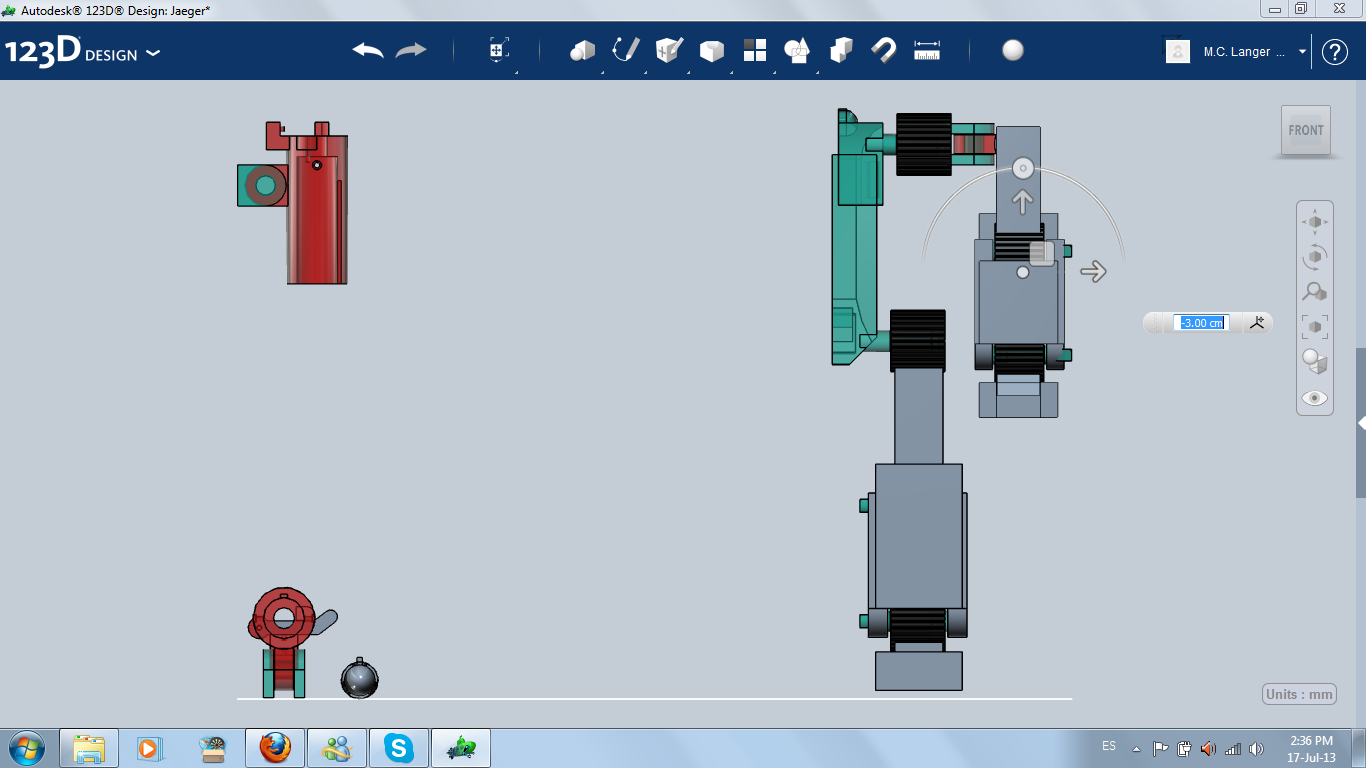Expand the collapsed side panel arrow
Screen dimensions: 1366x768
click(x=1361, y=424)
